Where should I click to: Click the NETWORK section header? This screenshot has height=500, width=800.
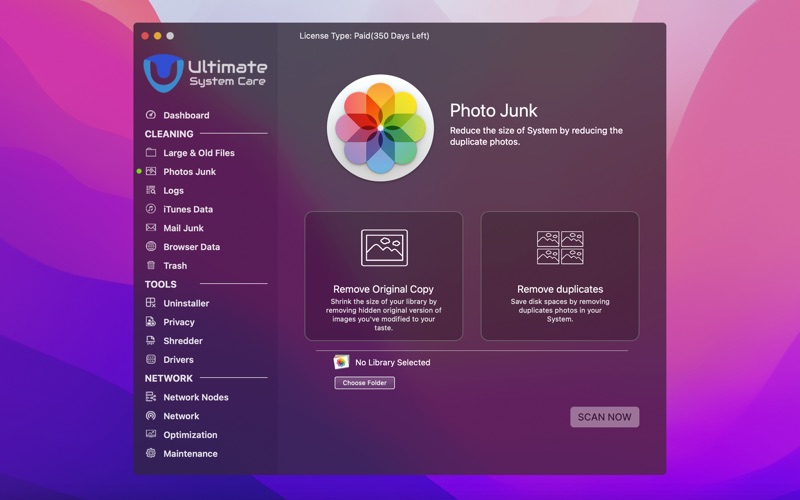point(168,378)
